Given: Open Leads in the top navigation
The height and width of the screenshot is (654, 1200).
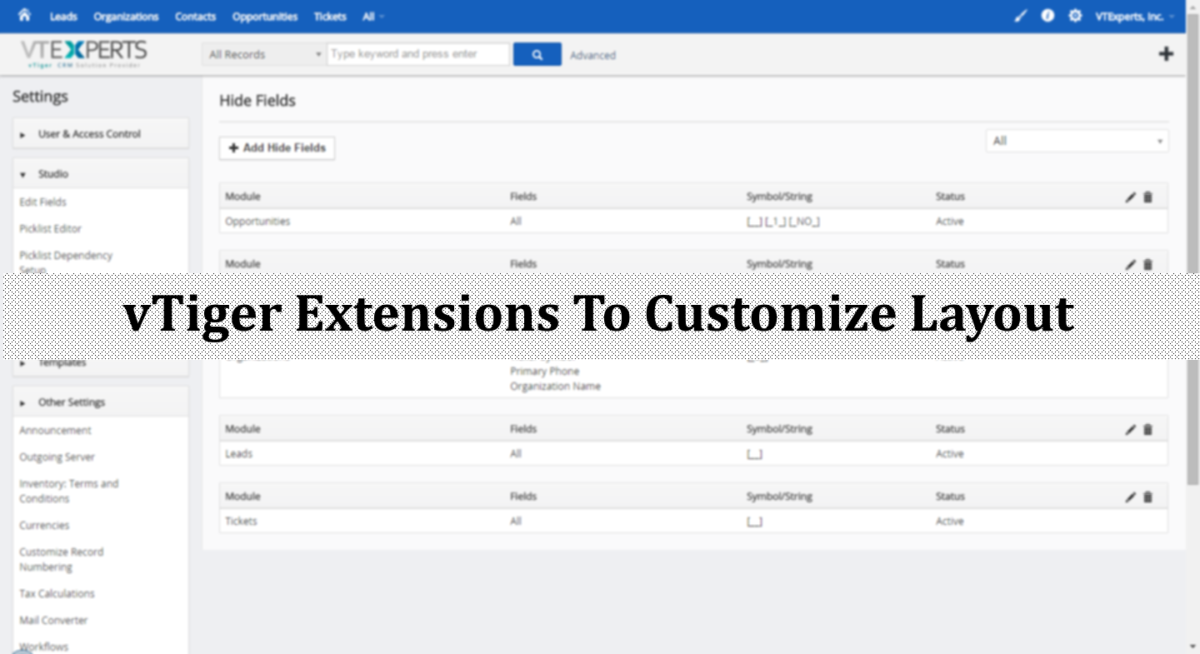Looking at the screenshot, I should (x=63, y=17).
